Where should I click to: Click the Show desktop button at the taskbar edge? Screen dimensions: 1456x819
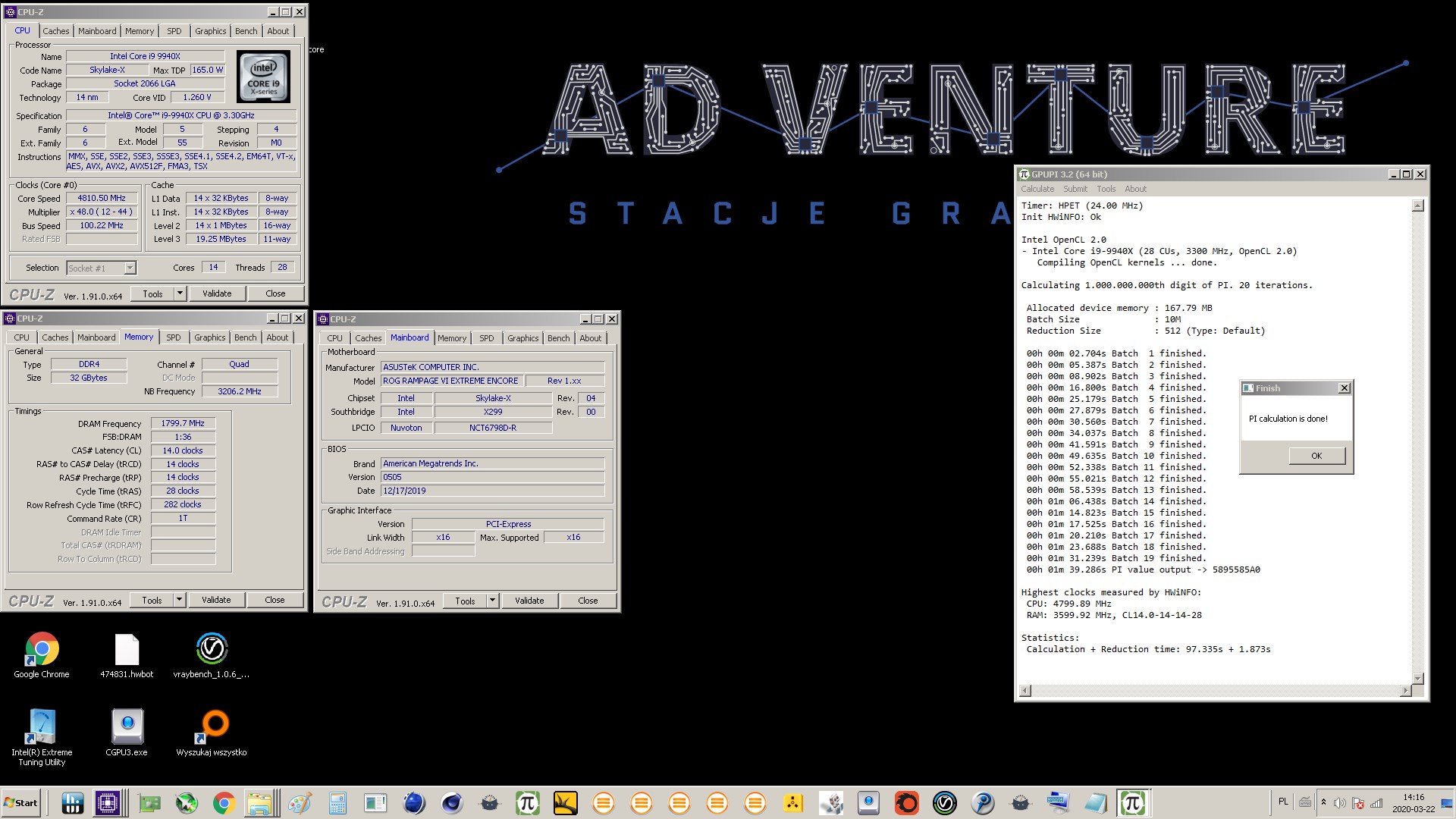click(x=1448, y=803)
